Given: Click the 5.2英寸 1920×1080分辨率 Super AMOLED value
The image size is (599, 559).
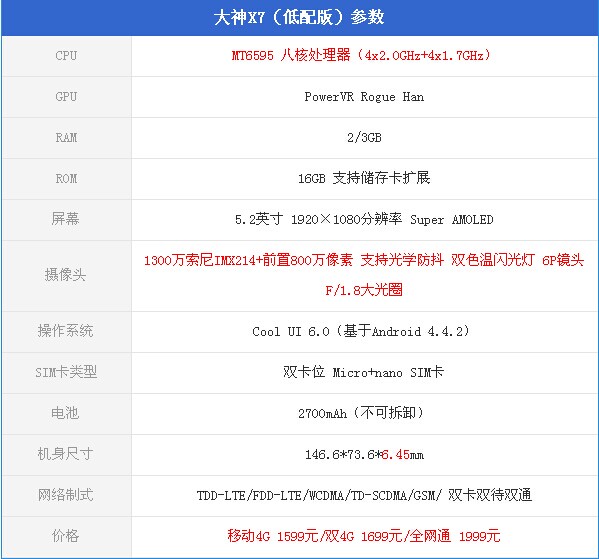Looking at the screenshot, I should pyautogui.click(x=364, y=219).
